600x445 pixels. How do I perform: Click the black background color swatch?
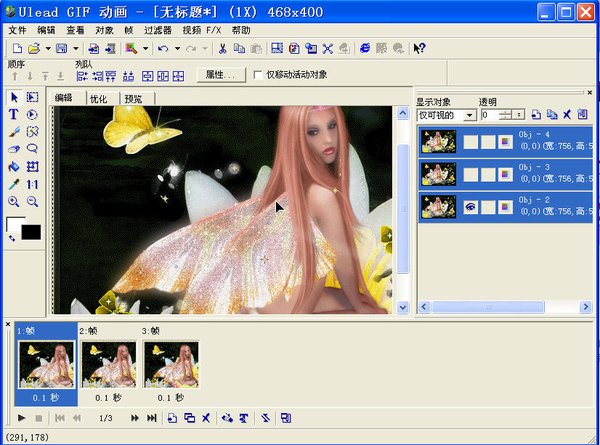(31, 232)
